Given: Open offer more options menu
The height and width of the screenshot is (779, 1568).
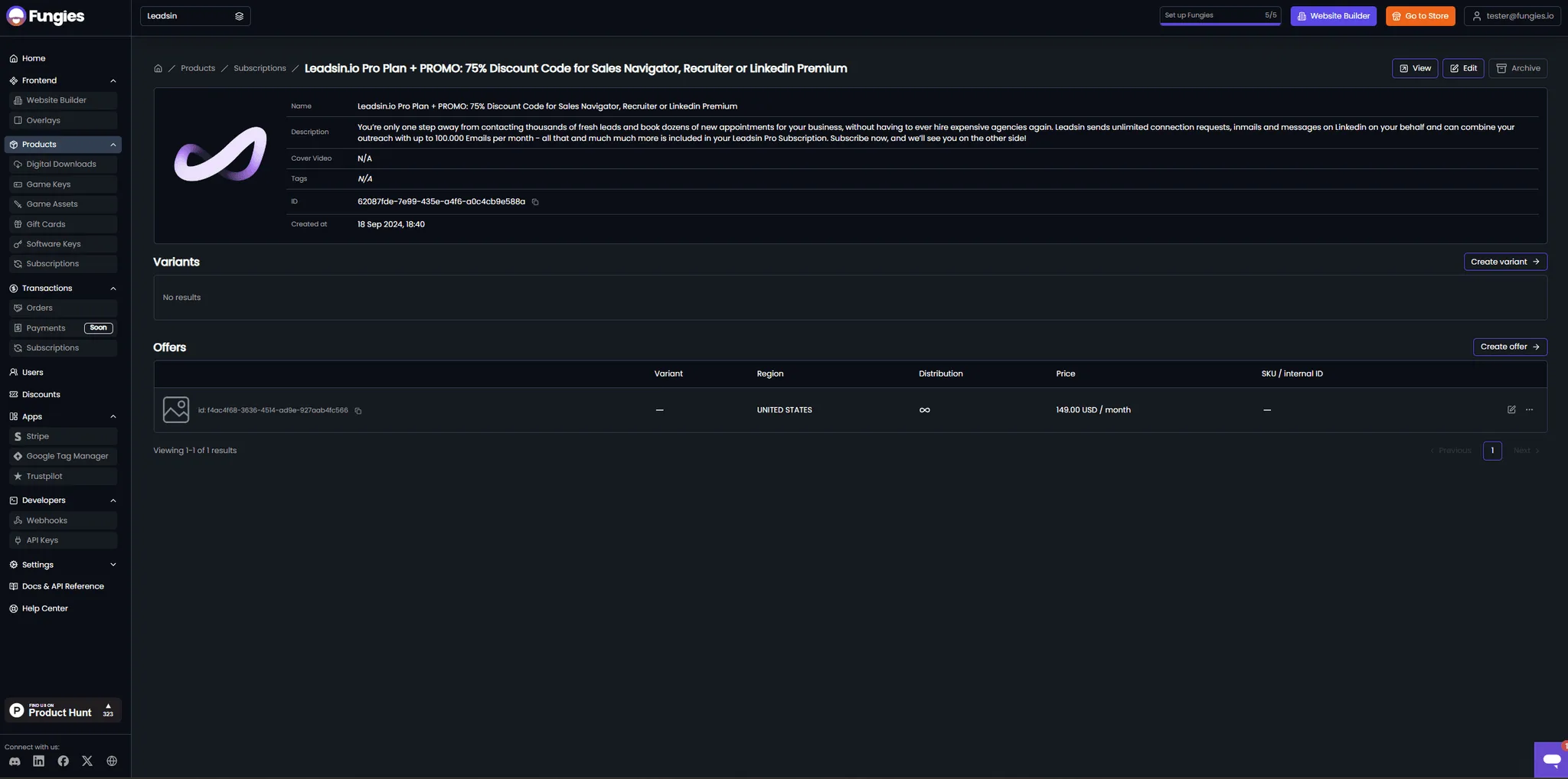Looking at the screenshot, I should 1529,409.
